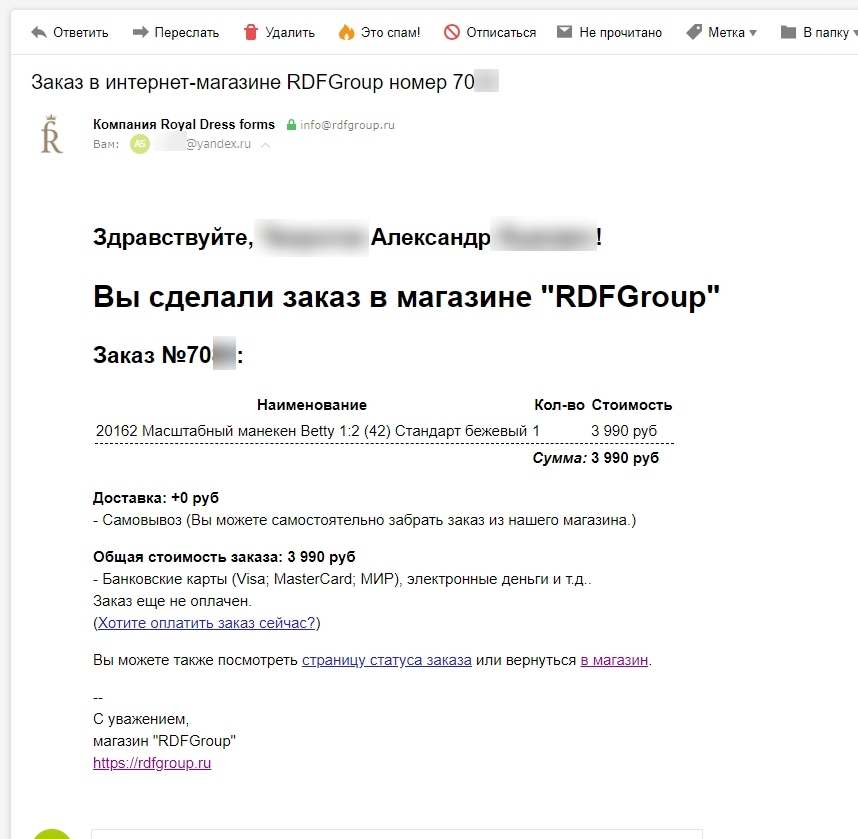
Task: Click sender address info@rdfgroup.ru
Action: (347, 125)
